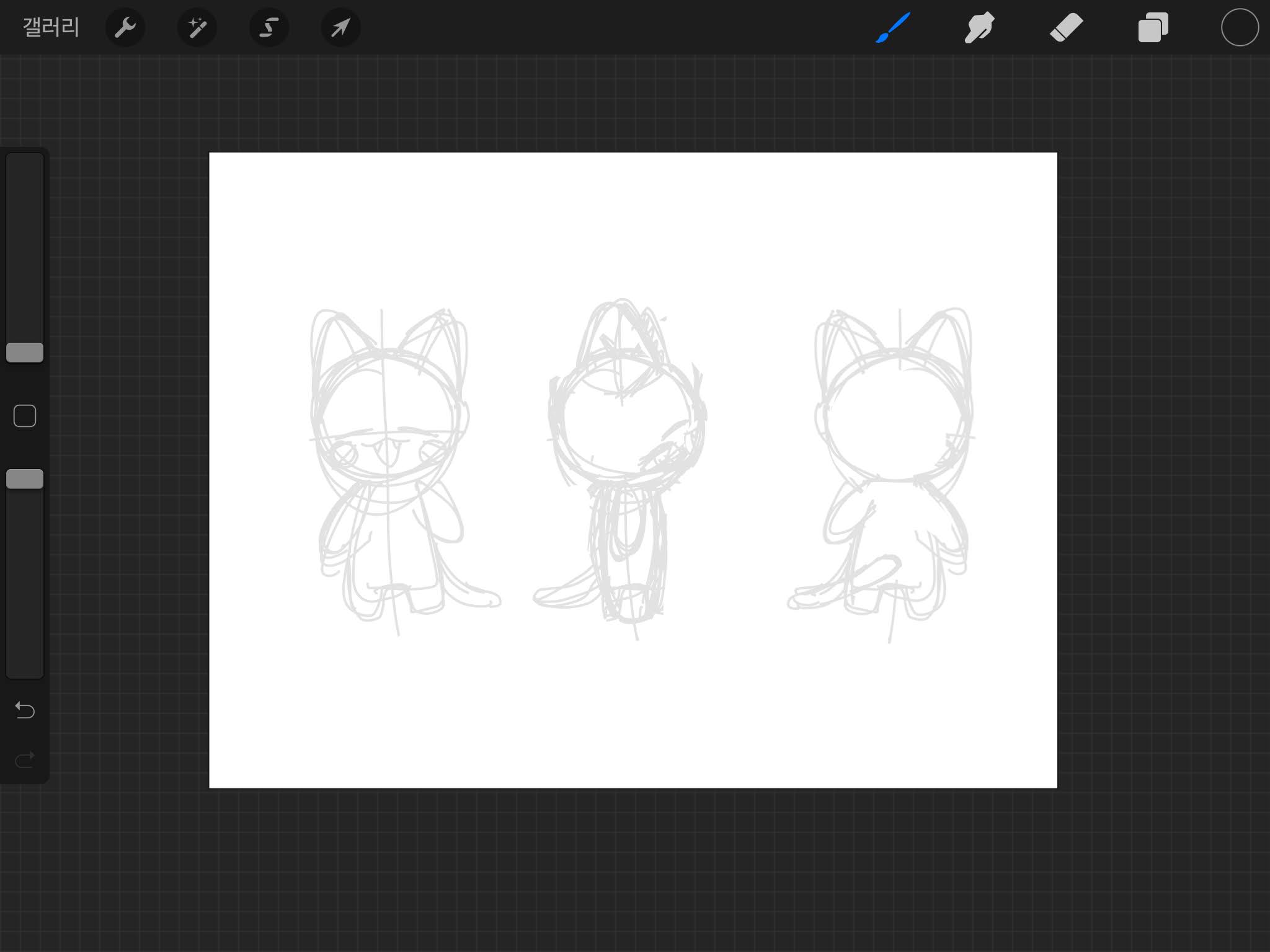Open the active color picker circle
The width and height of the screenshot is (1270, 952).
point(1240,28)
